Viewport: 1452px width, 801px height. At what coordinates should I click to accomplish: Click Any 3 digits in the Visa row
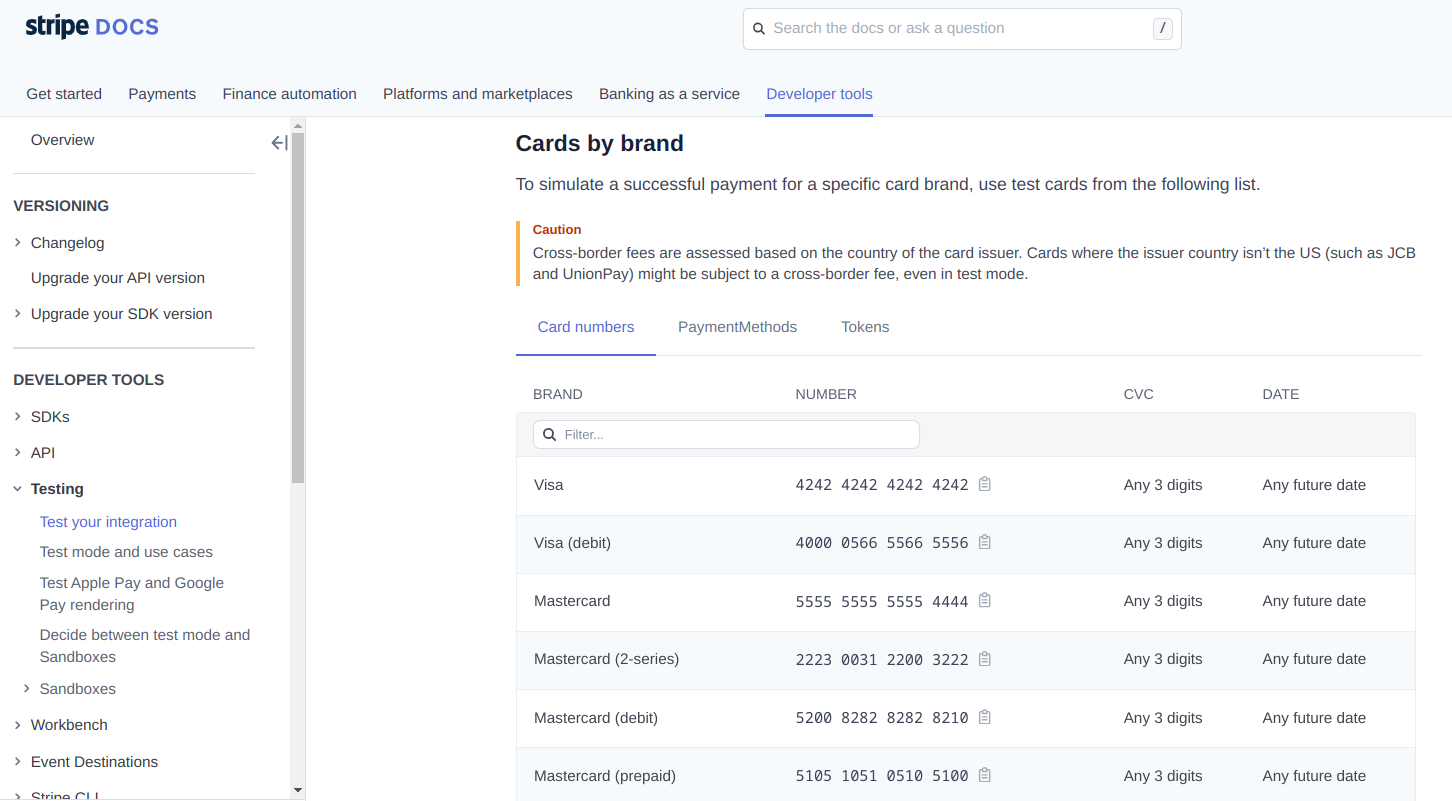[1163, 485]
